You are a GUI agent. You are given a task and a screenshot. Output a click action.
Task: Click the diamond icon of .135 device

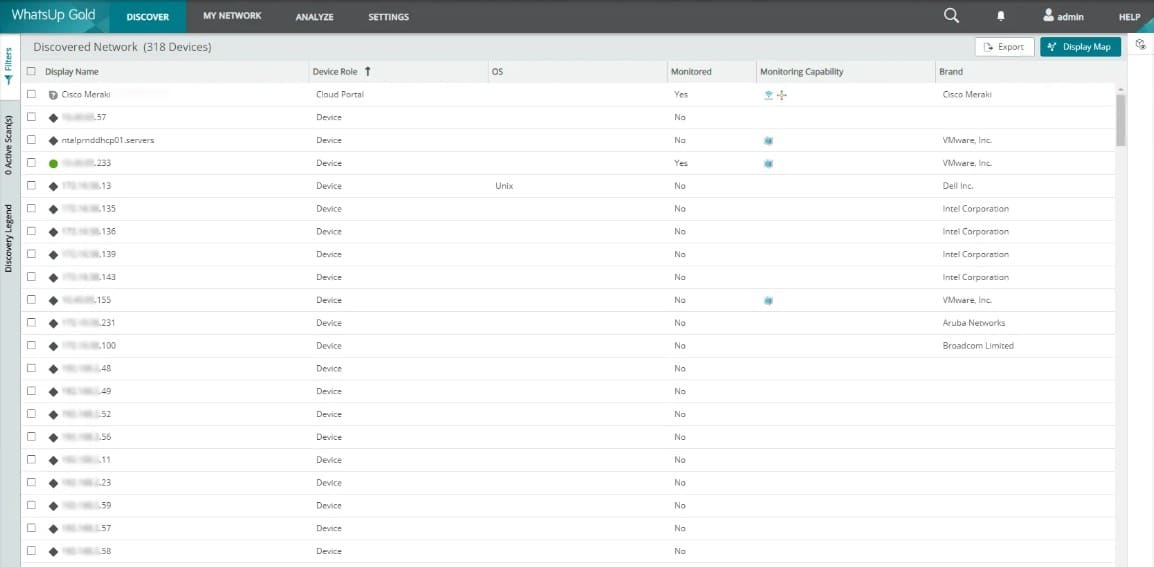coord(53,209)
